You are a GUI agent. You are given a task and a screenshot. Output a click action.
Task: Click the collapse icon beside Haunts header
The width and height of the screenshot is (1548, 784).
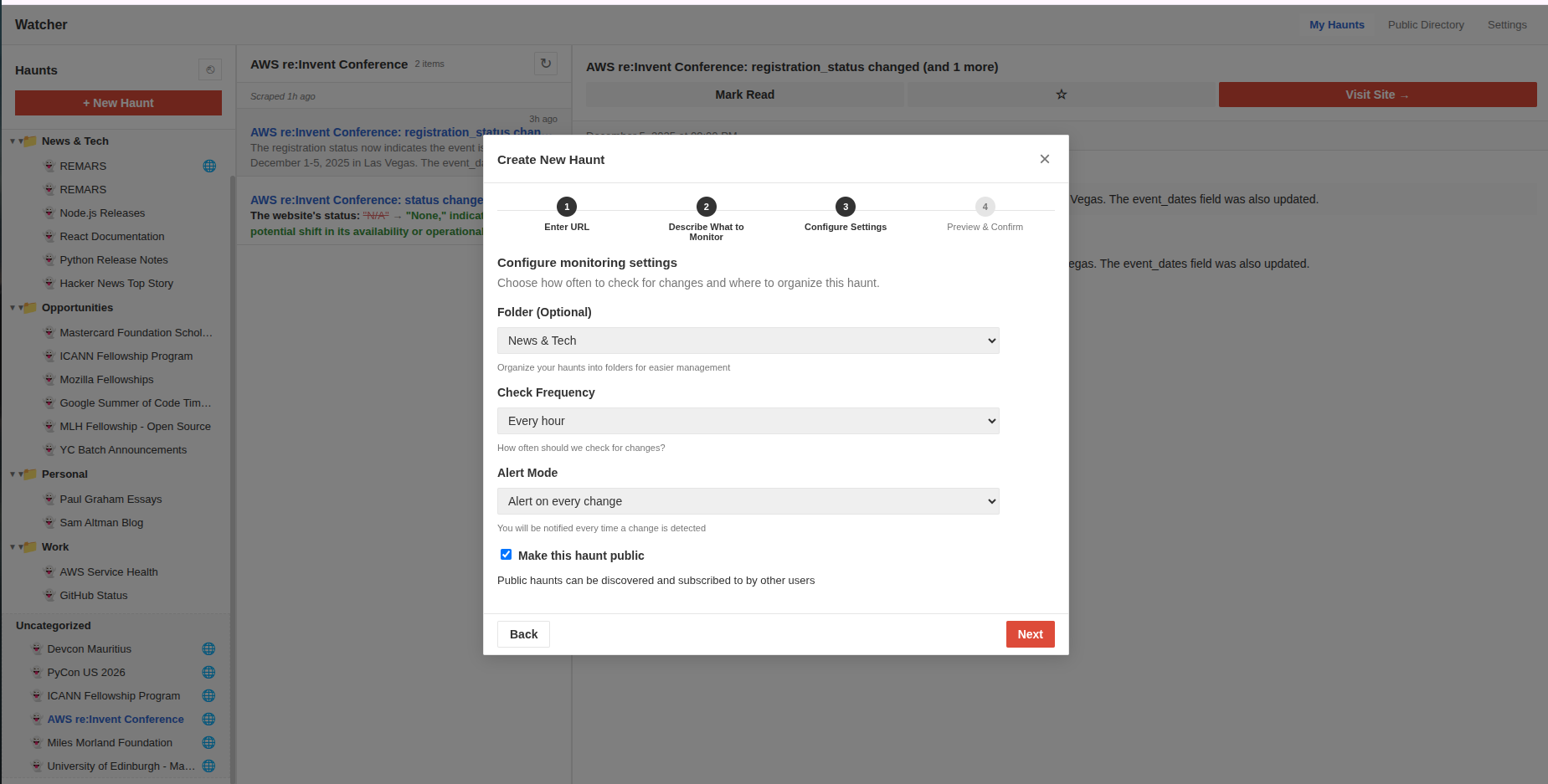pyautogui.click(x=210, y=69)
